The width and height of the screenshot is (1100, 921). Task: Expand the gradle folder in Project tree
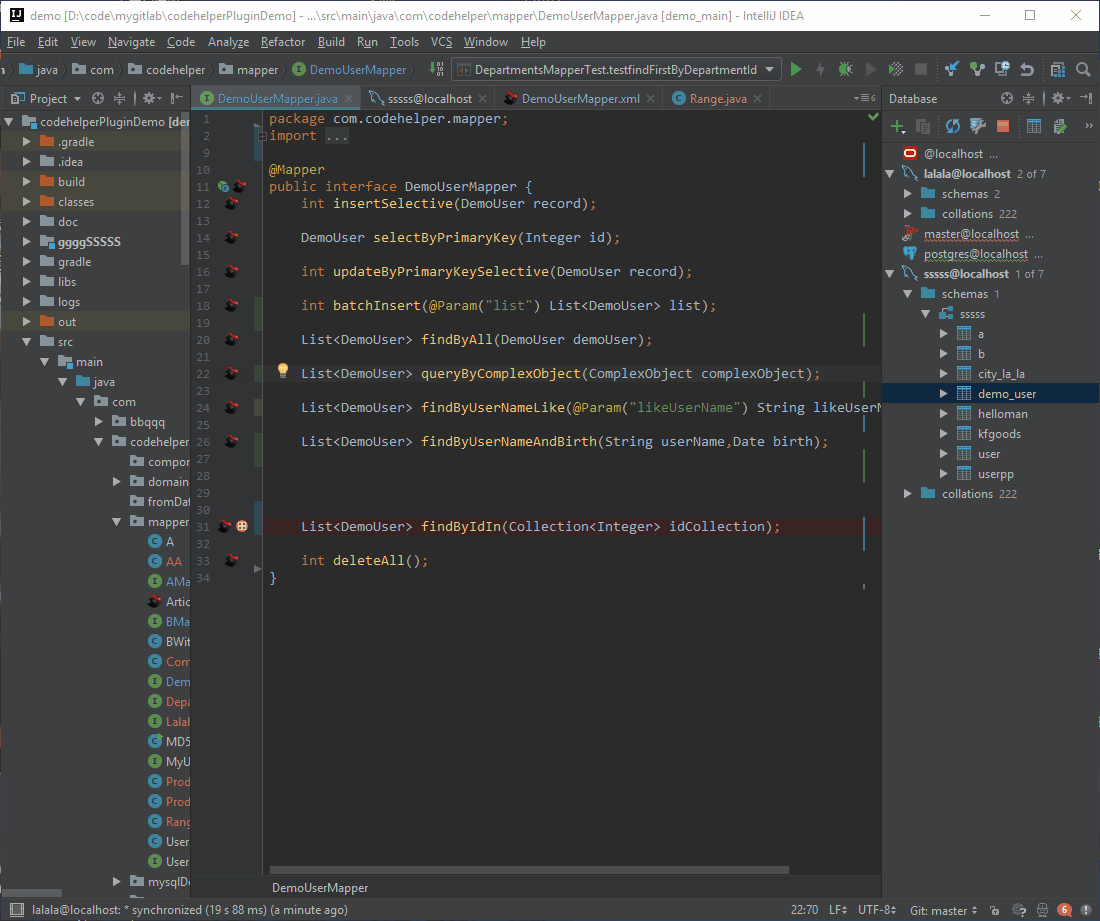point(27,262)
